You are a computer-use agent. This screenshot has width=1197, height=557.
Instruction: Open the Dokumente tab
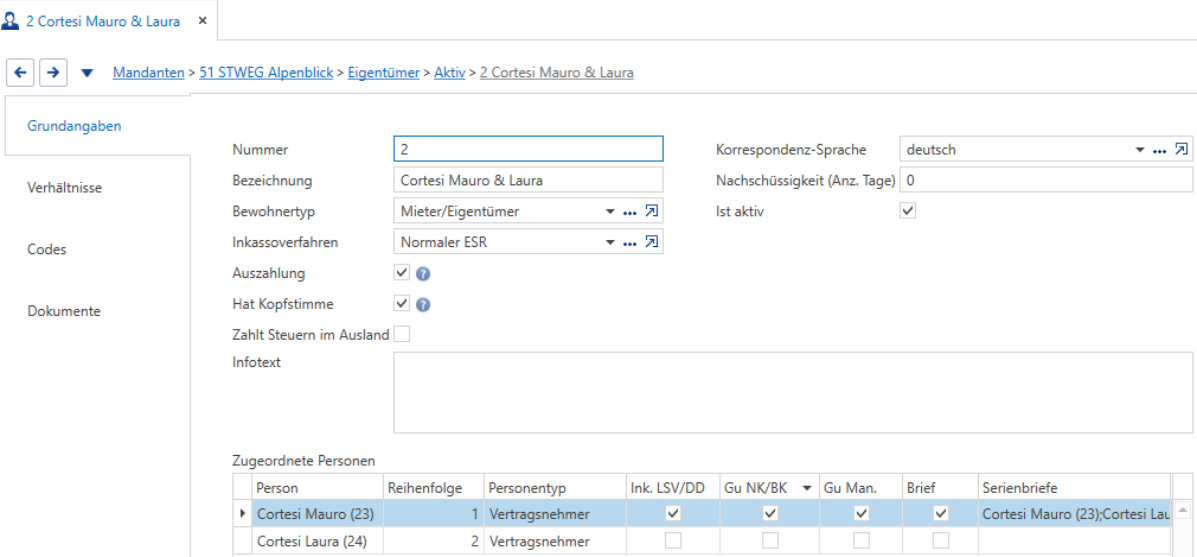(64, 311)
